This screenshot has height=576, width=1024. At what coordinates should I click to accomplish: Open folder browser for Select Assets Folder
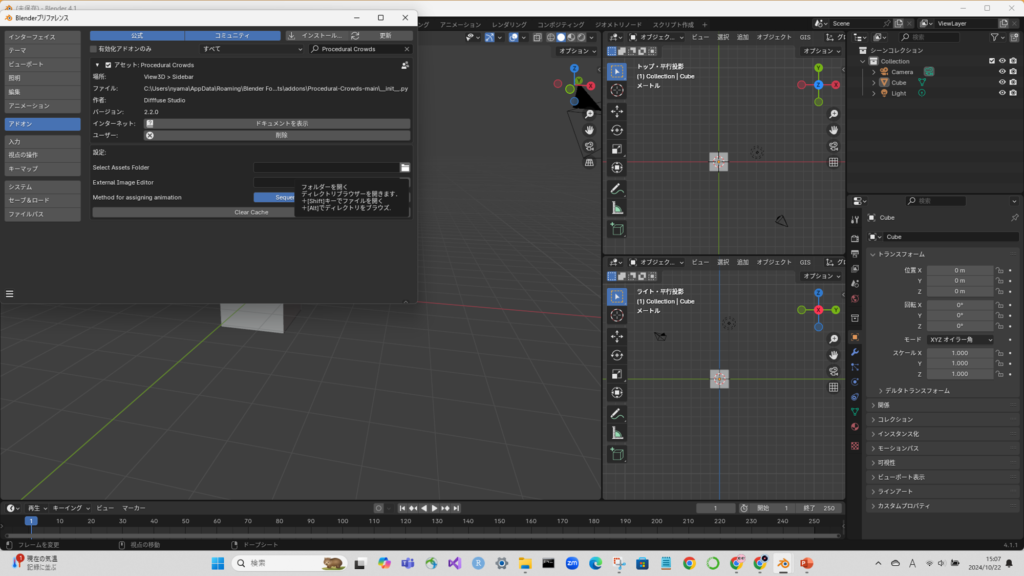point(405,168)
